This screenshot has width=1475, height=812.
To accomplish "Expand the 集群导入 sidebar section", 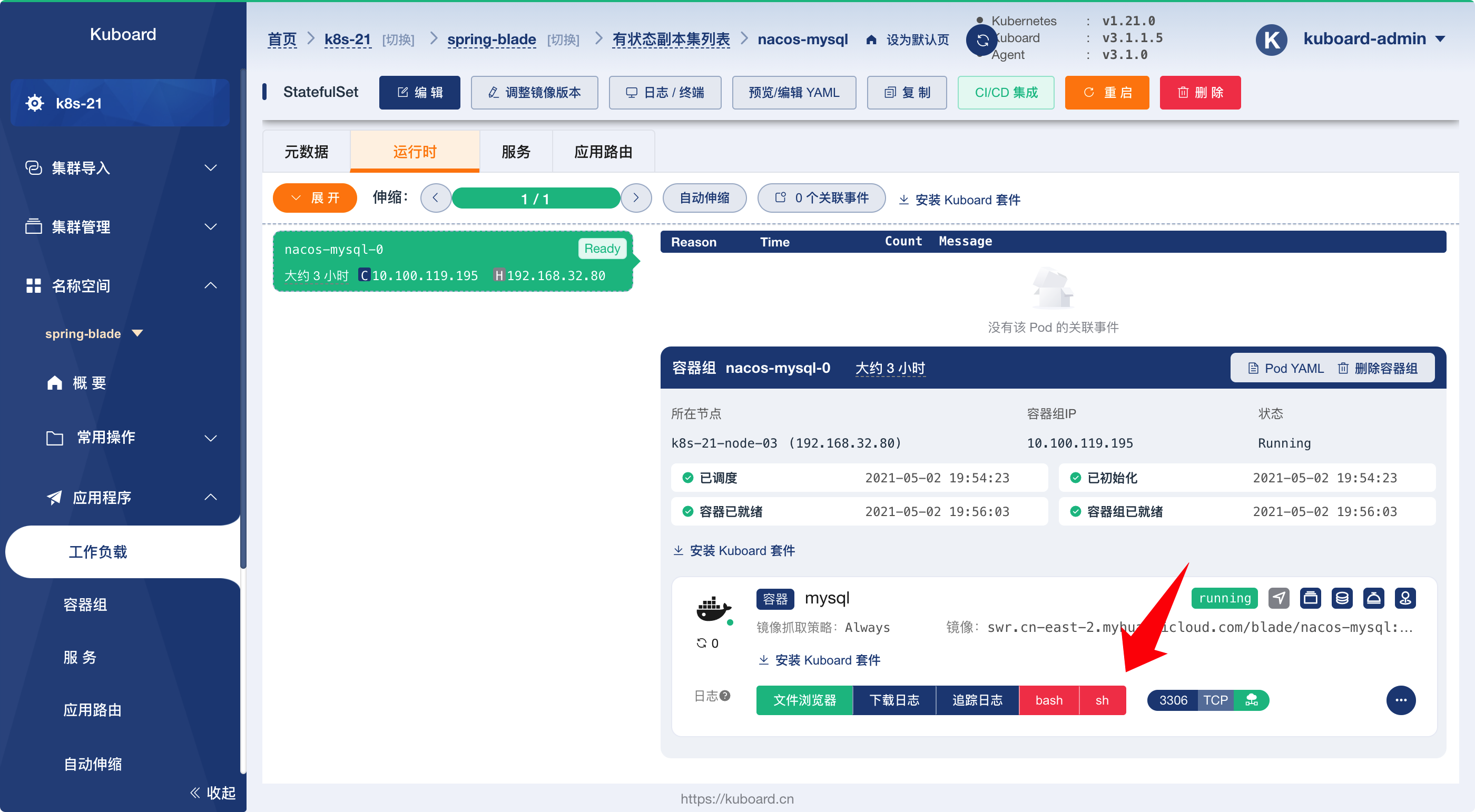I will [x=211, y=167].
